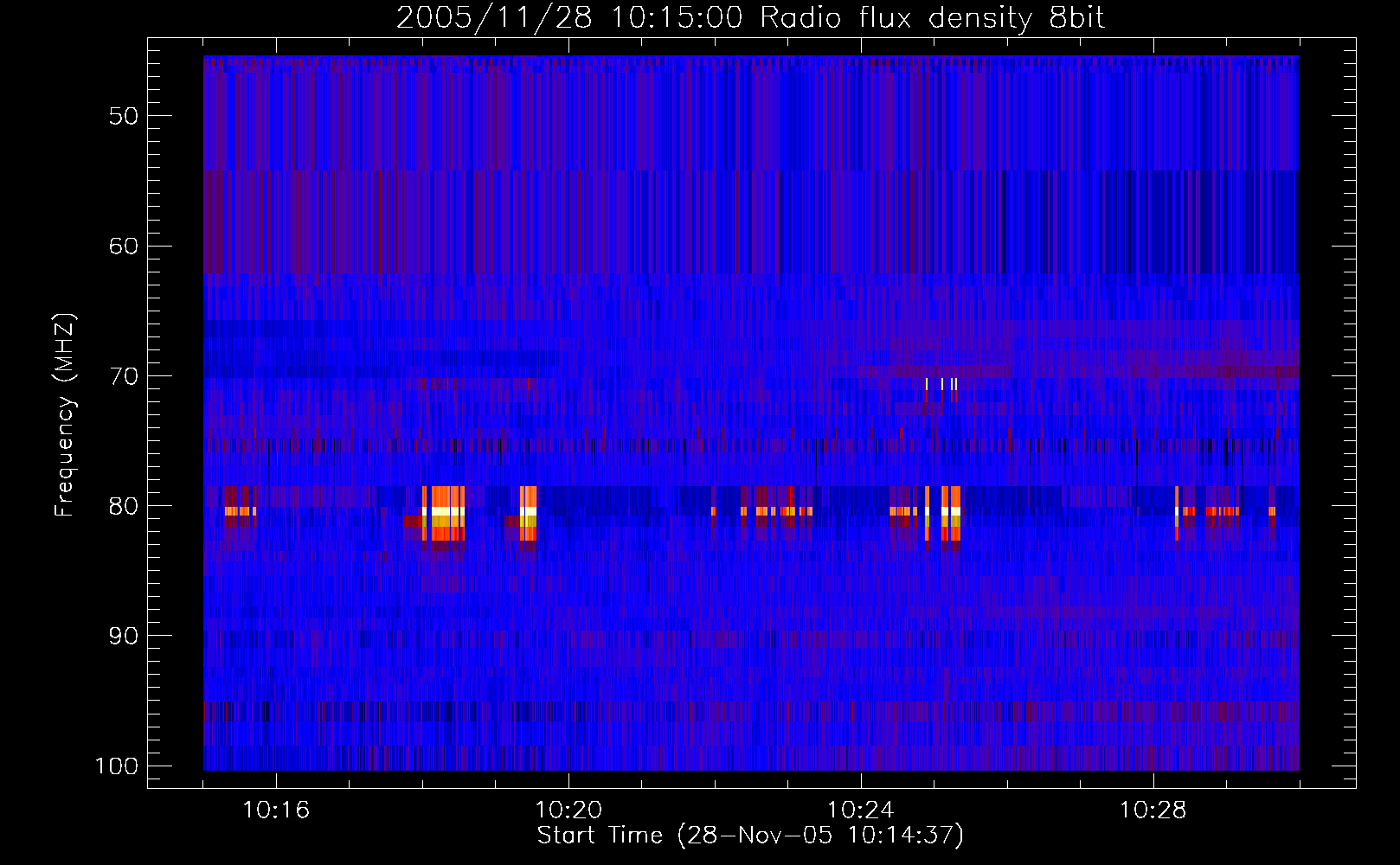Click the '50' frequency tick label
Viewport: 1400px width, 865px height.
[124, 116]
